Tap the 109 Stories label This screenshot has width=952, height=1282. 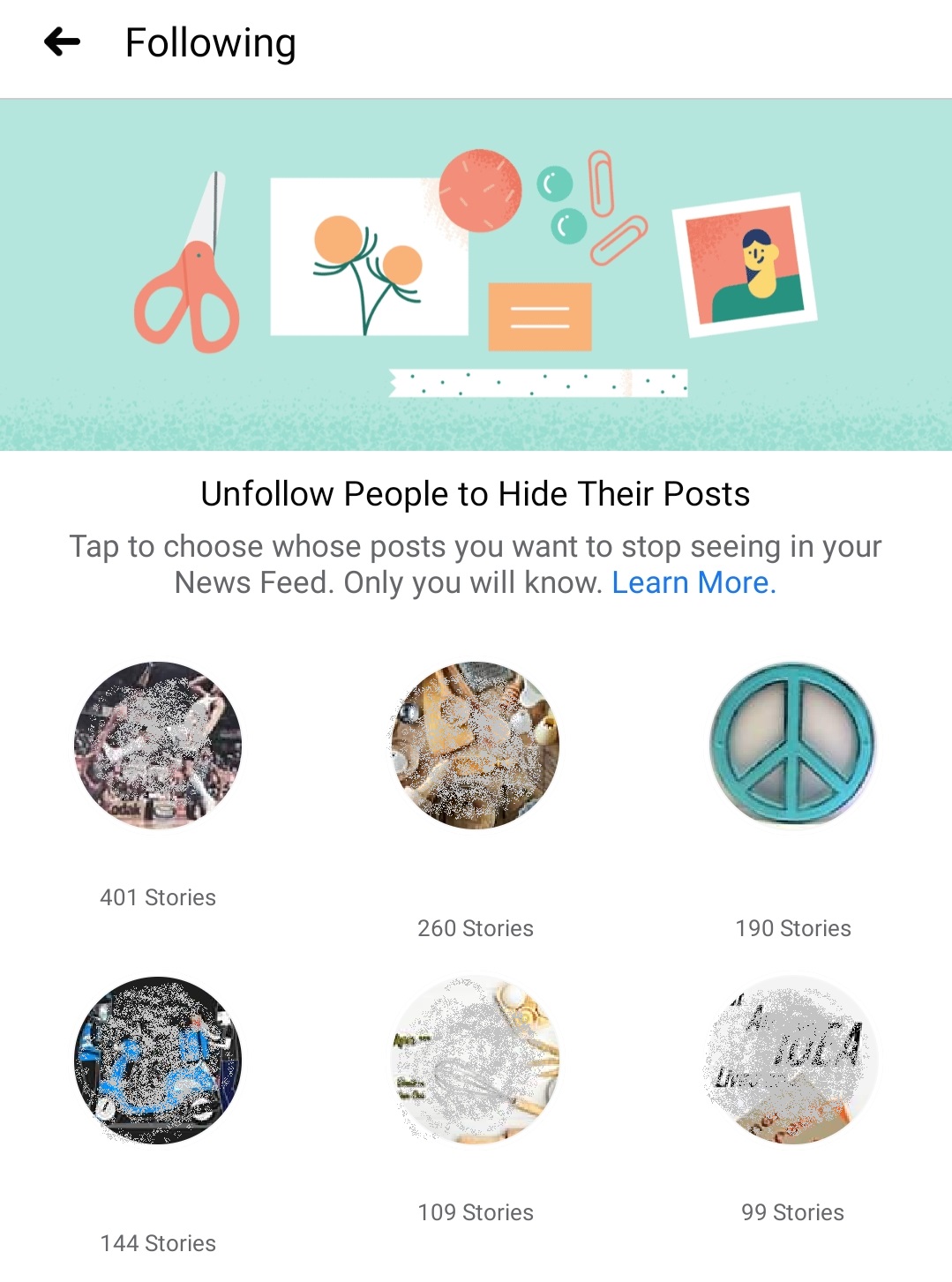click(476, 1212)
